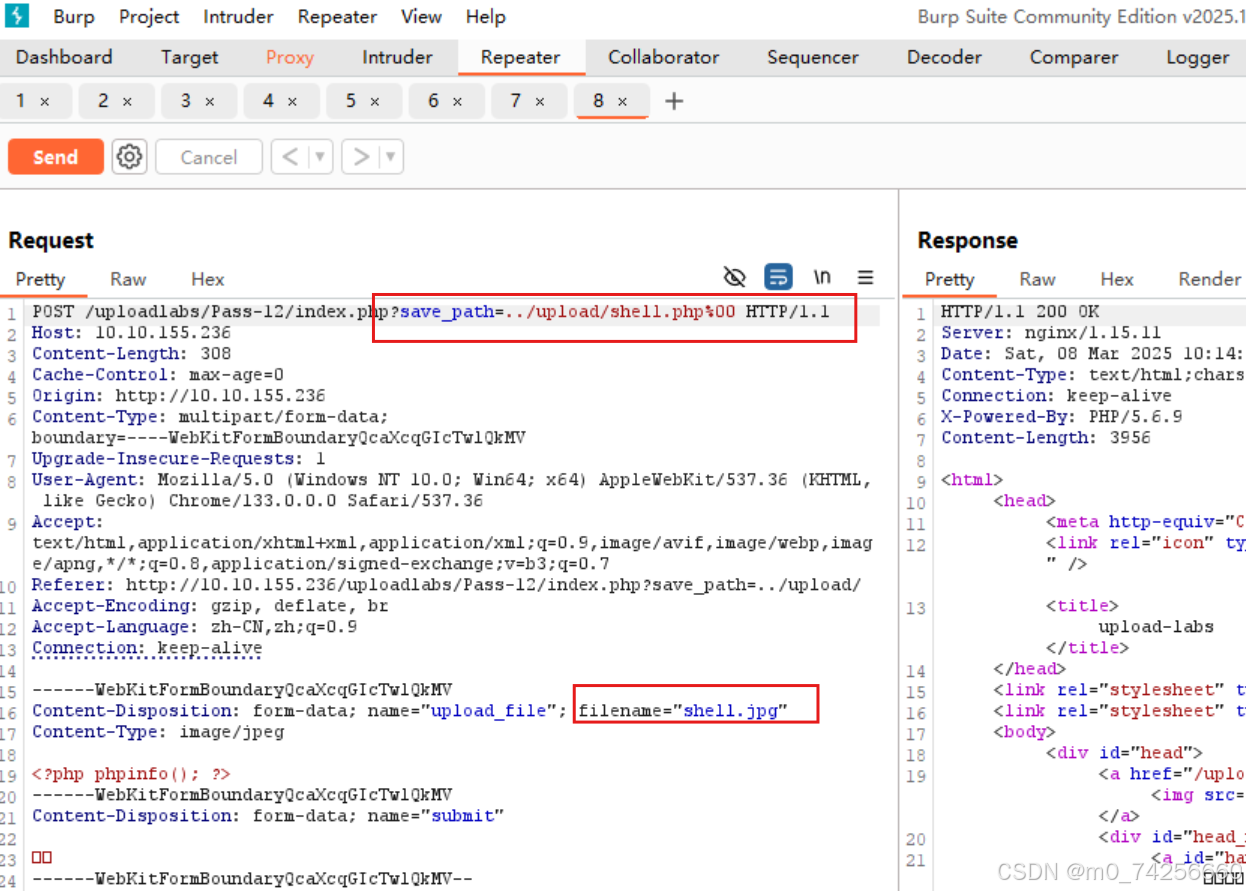Open the forward history dropdown arrow
The image size is (1246, 891).
[391, 157]
